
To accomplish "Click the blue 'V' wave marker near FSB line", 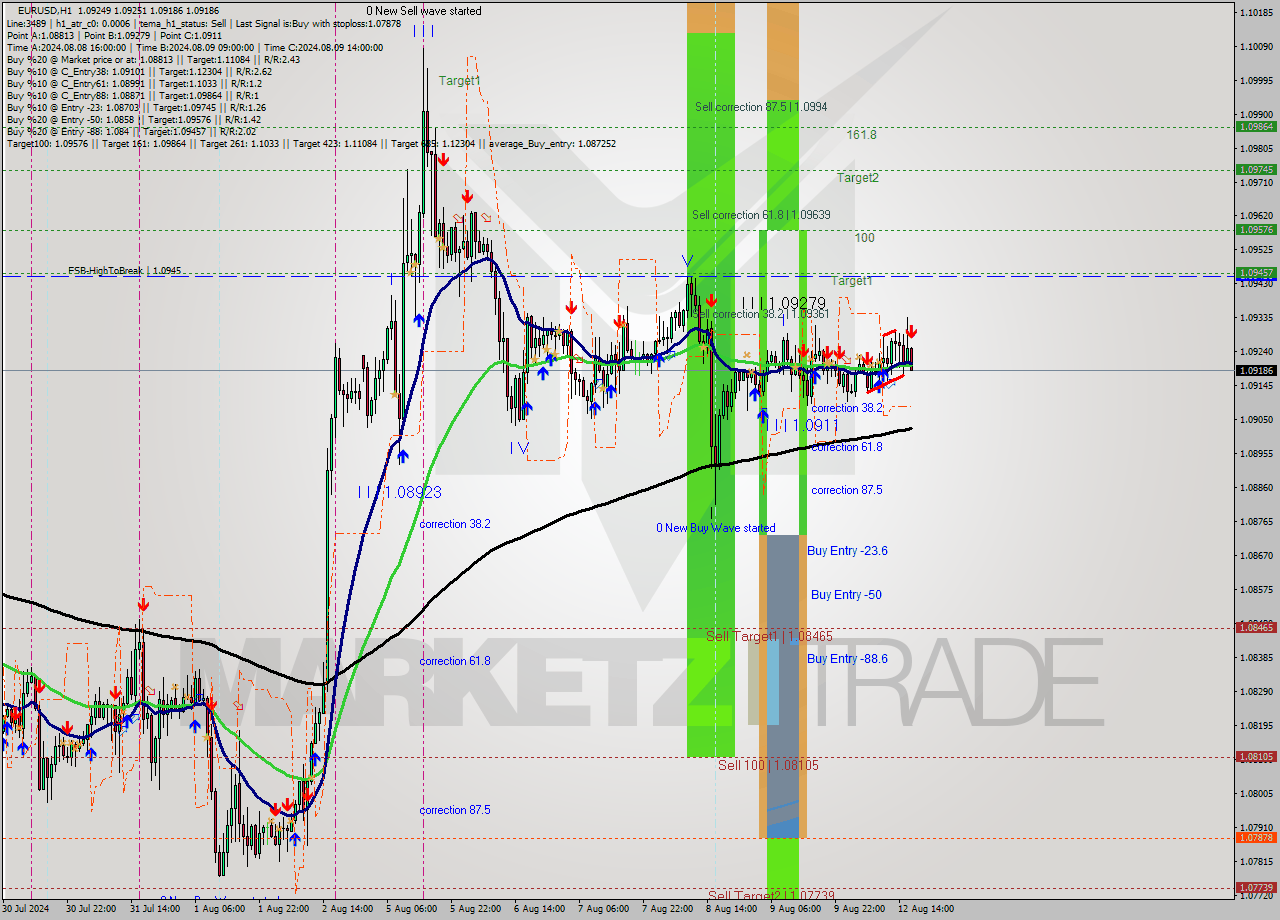I will 687,260.
